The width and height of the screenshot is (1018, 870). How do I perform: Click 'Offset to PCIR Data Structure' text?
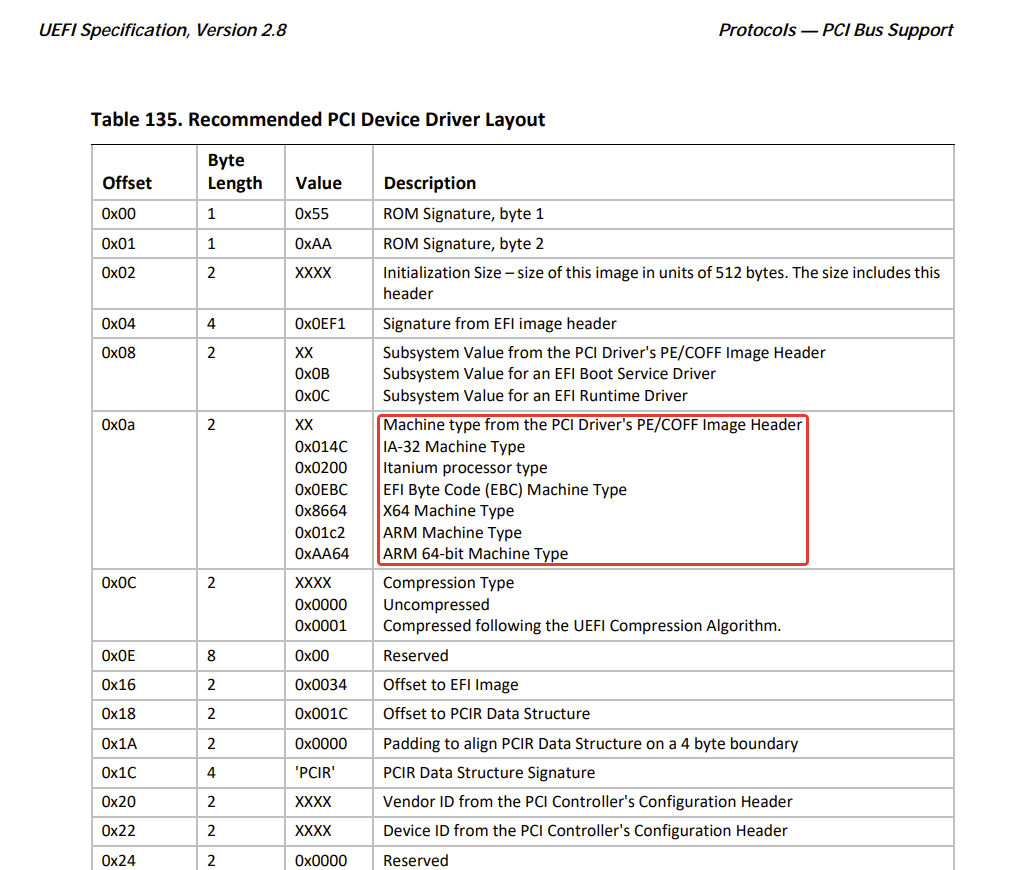[x=486, y=714]
